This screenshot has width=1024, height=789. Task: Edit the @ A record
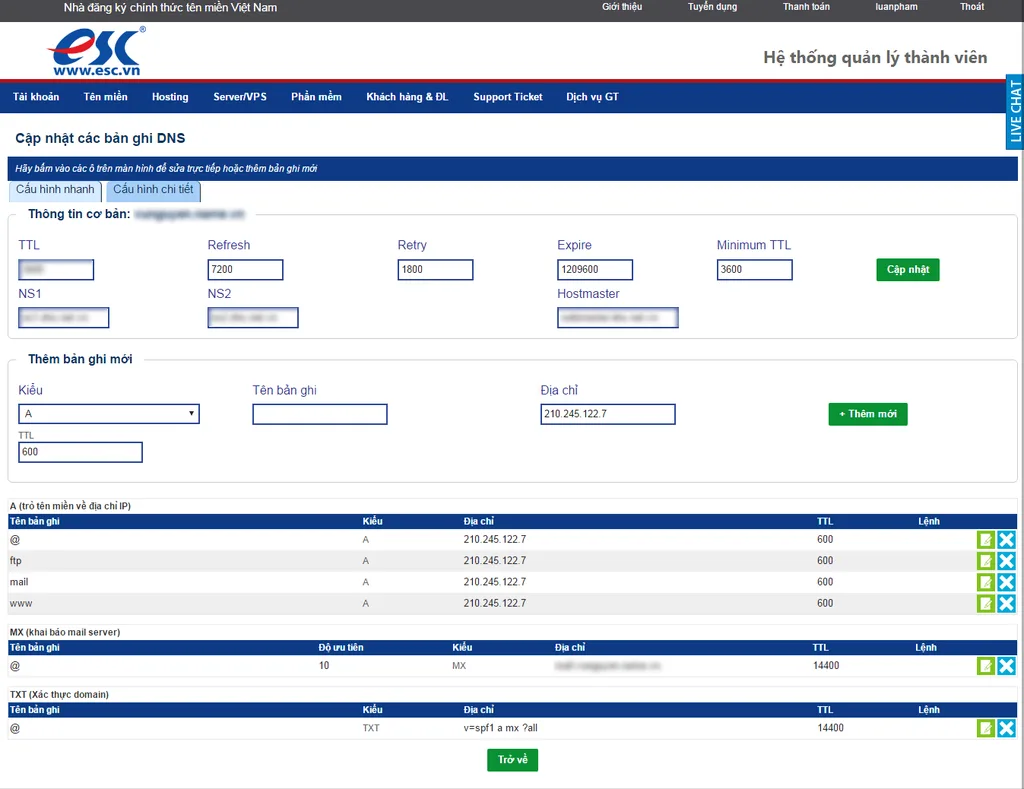(x=985, y=539)
